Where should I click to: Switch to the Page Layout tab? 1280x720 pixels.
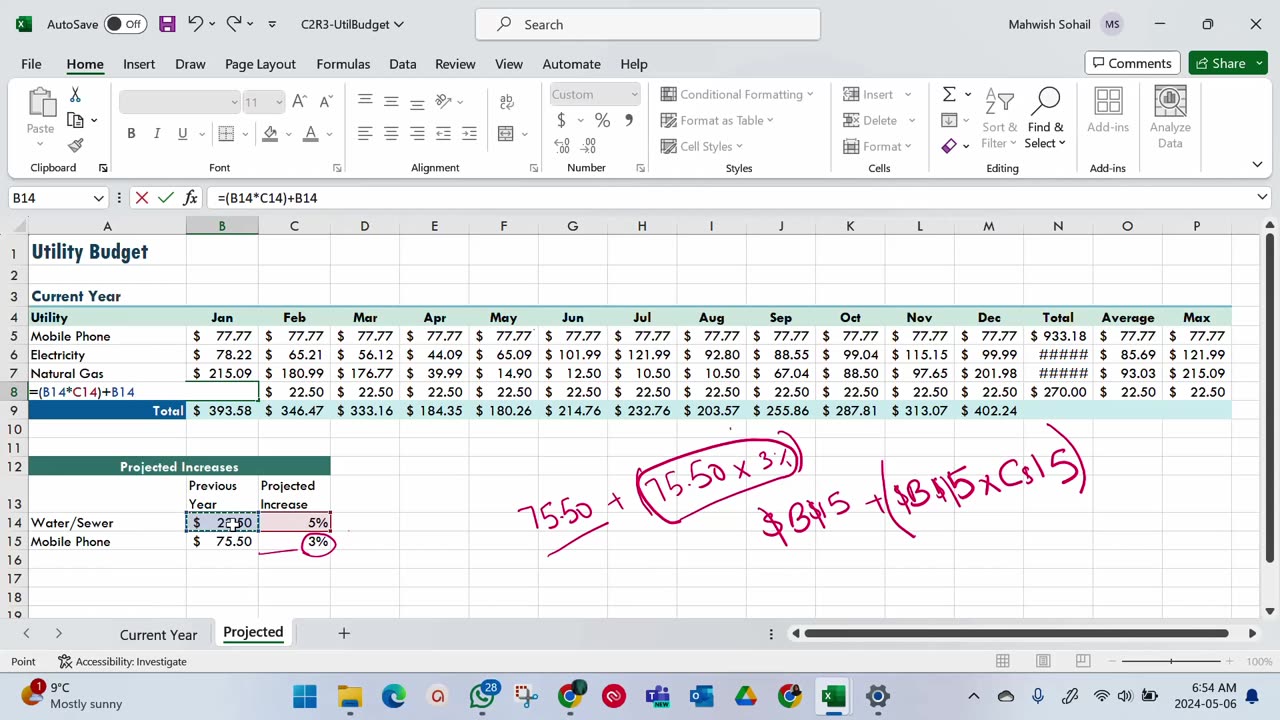point(260,64)
